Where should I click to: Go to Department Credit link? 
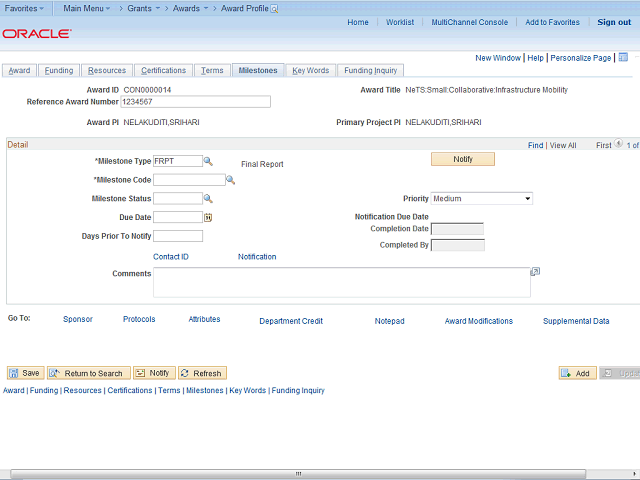[x=291, y=321]
